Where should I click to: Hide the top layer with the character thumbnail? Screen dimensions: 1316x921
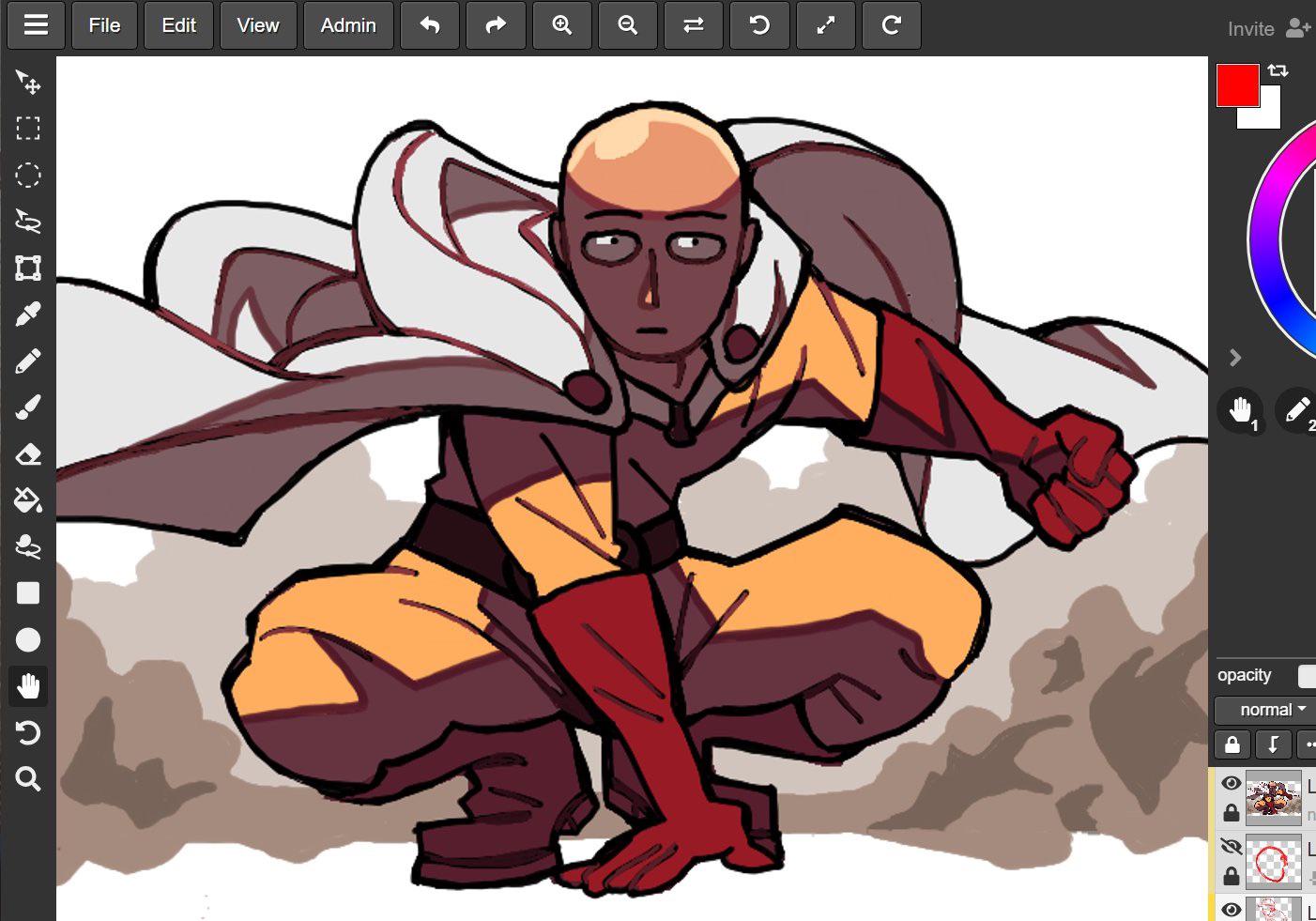coord(1231,782)
